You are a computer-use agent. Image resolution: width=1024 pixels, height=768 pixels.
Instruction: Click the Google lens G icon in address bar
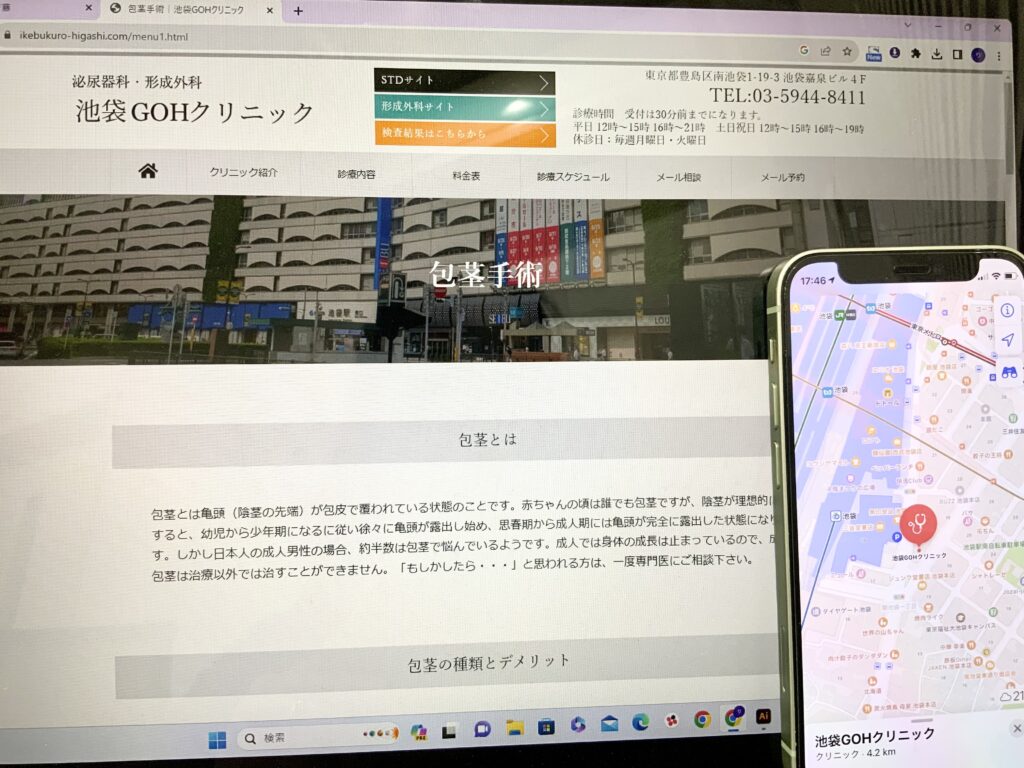tap(804, 50)
